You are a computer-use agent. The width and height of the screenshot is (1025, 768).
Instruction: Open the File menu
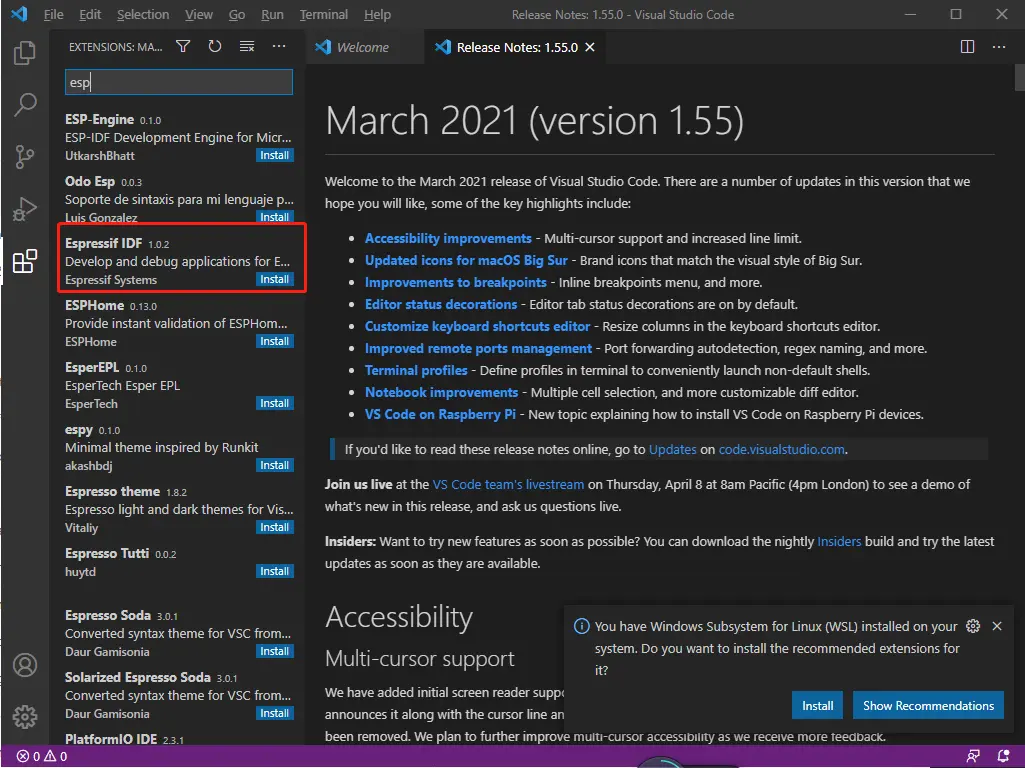point(54,14)
